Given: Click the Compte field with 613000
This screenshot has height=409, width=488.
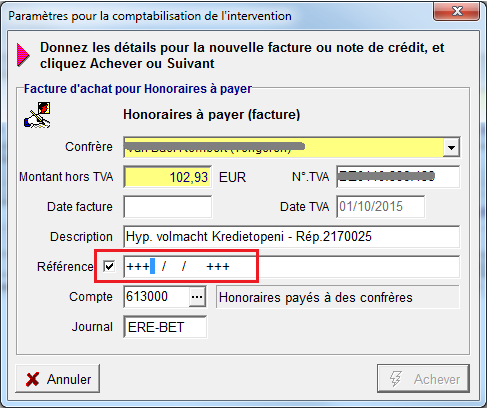Looking at the screenshot, I should (x=156, y=296).
